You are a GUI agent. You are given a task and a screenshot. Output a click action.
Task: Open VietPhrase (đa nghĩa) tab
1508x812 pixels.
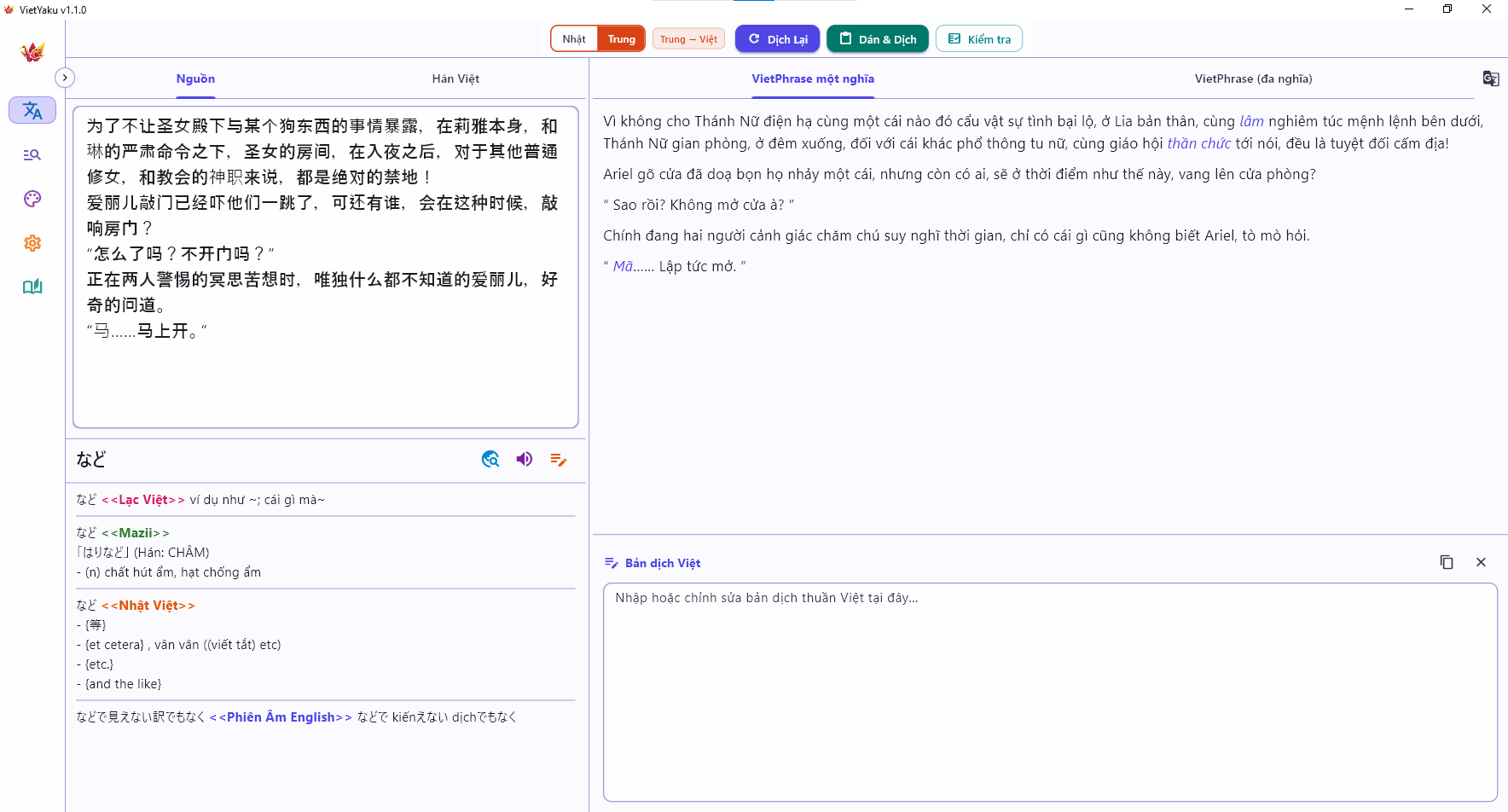1253,78
